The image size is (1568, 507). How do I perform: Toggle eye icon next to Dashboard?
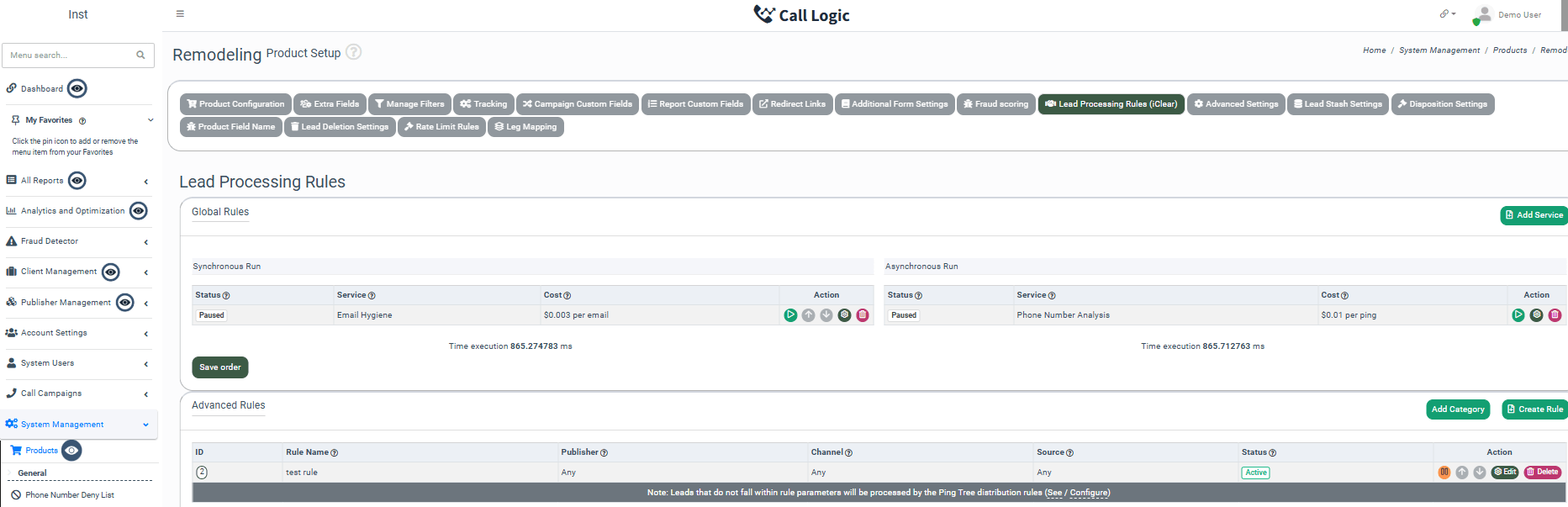coord(77,88)
